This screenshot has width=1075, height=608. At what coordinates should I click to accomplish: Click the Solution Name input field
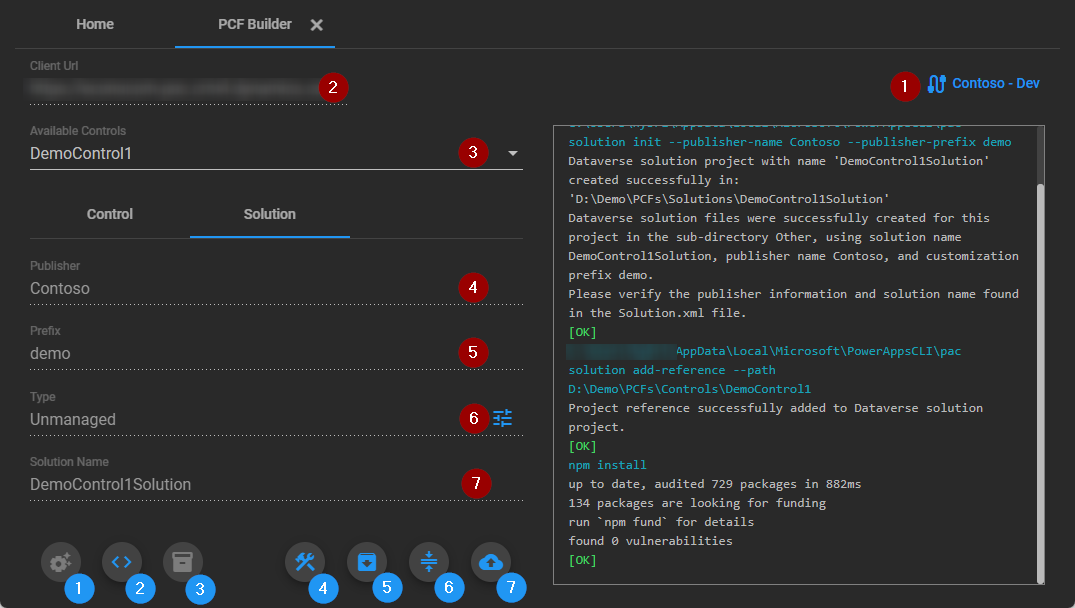(240, 485)
